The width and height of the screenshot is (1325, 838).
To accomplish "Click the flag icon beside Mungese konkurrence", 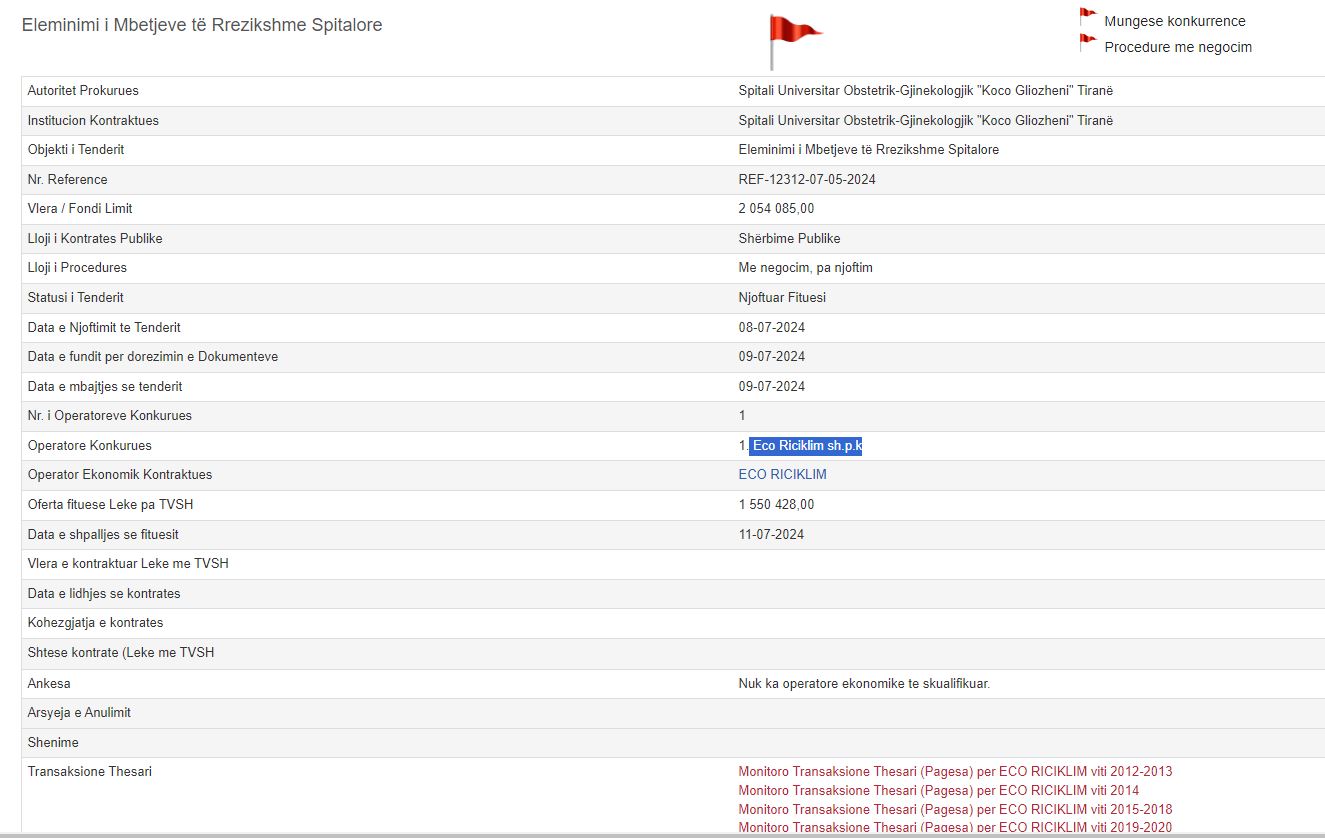I will pyautogui.click(x=1088, y=17).
